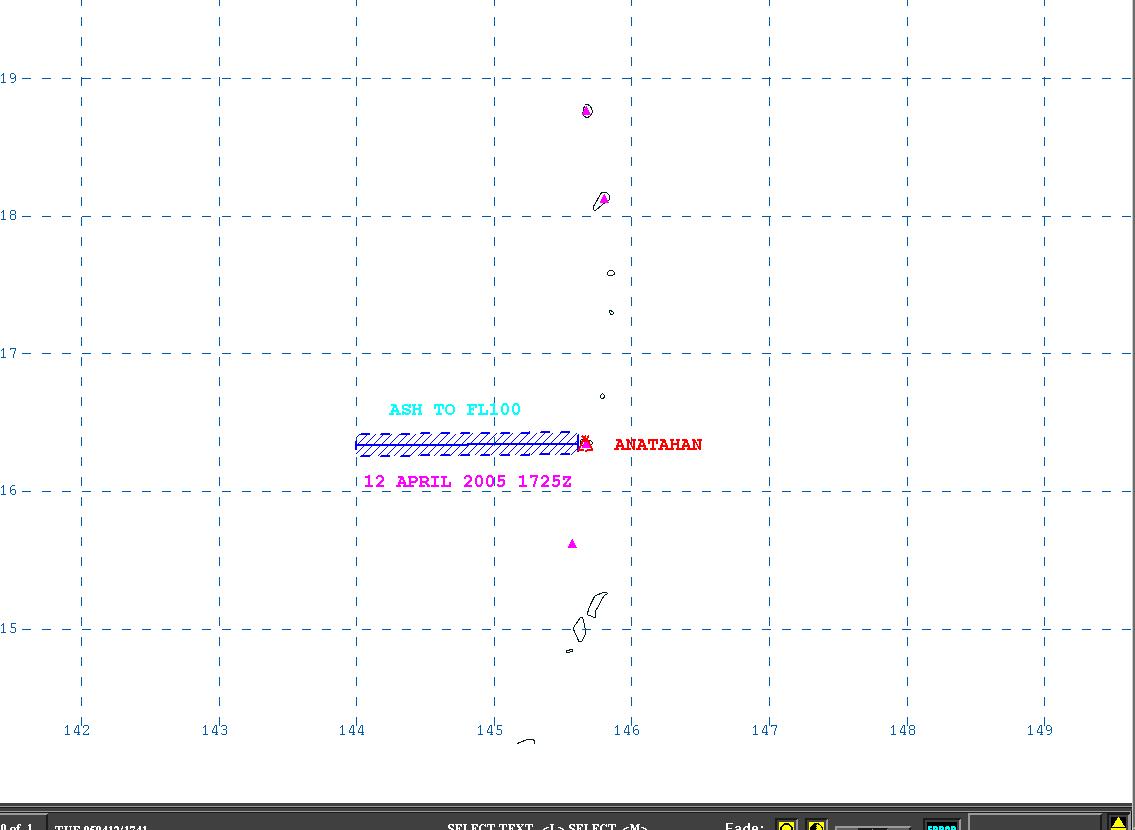Click the longitude label 144

pos(352,730)
